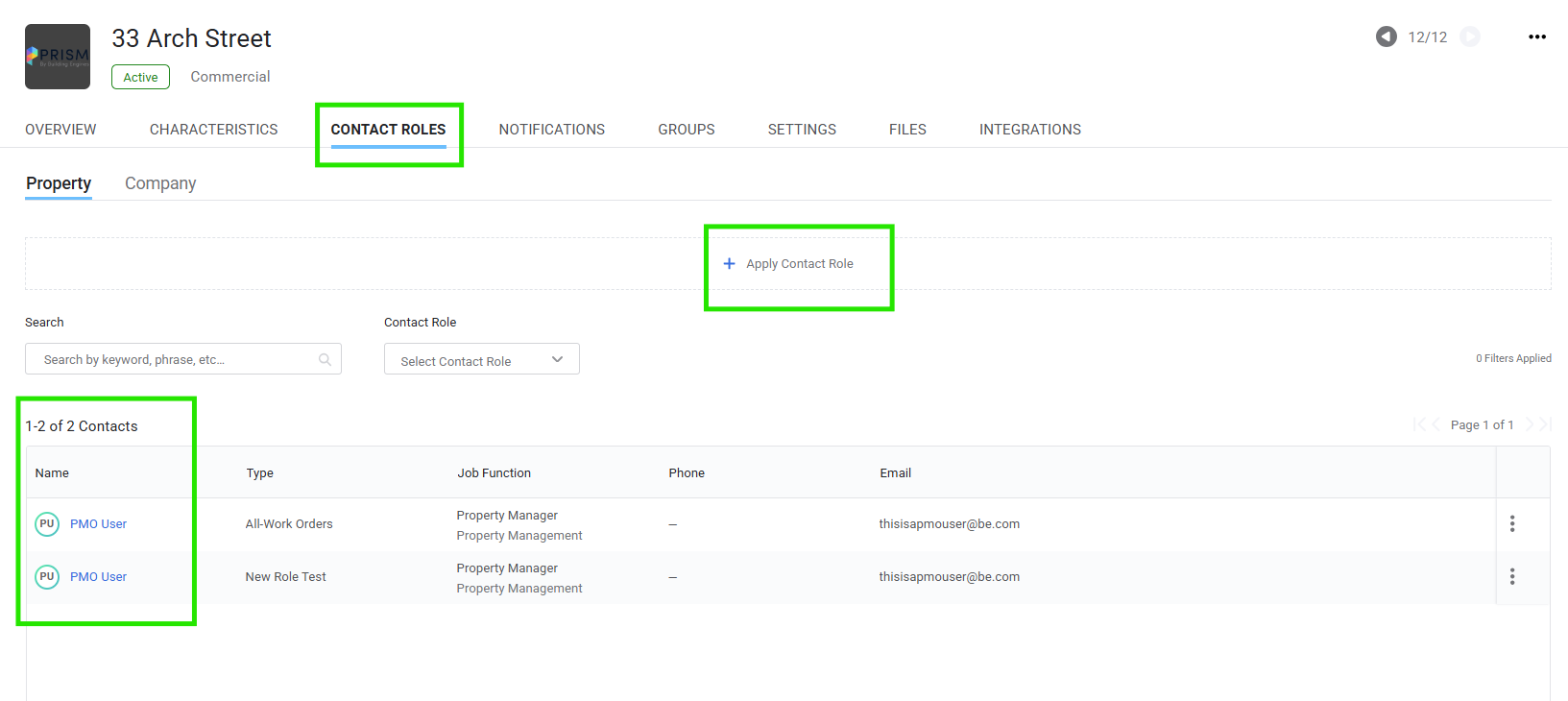The height and width of the screenshot is (701, 1568).
Task: Click the 33 Arch Street title
Action: click(x=192, y=38)
